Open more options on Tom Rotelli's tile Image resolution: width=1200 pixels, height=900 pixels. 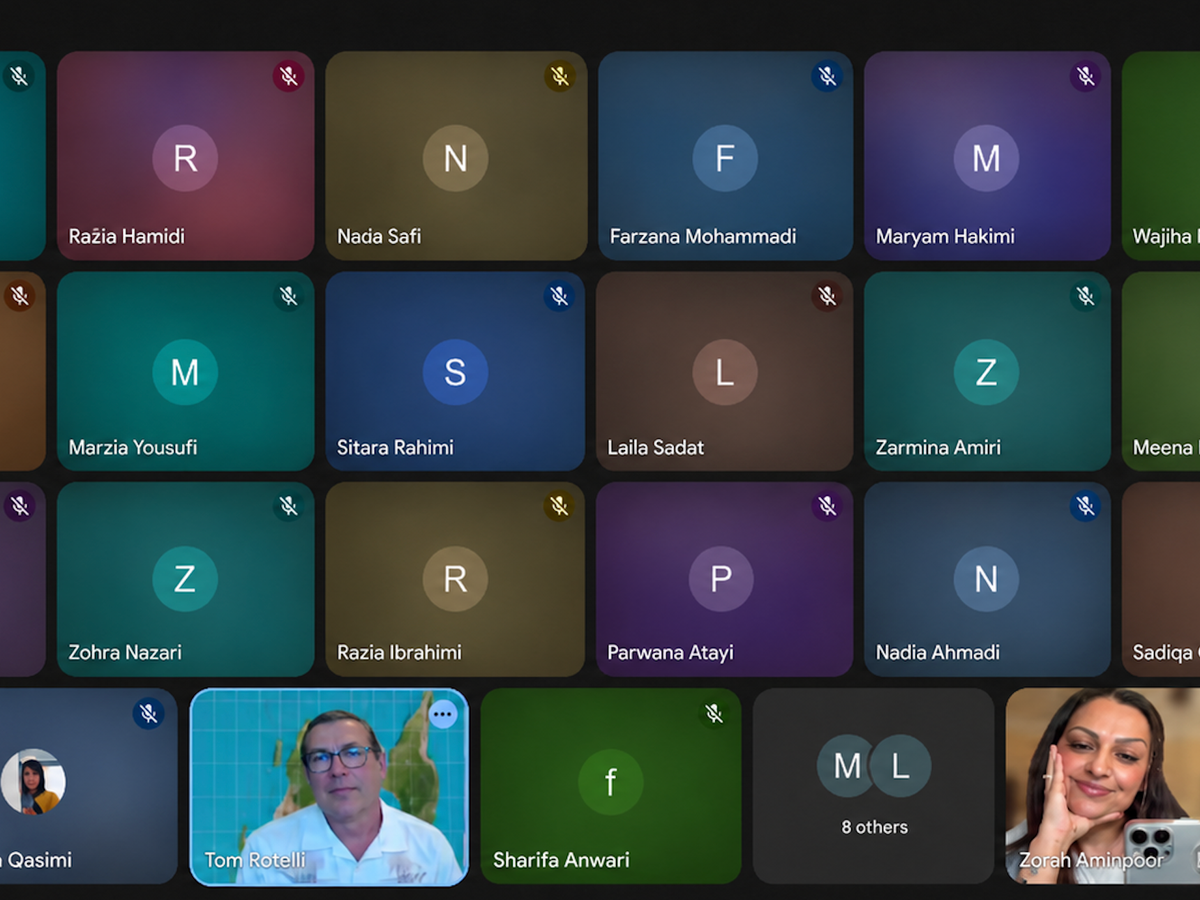click(443, 713)
